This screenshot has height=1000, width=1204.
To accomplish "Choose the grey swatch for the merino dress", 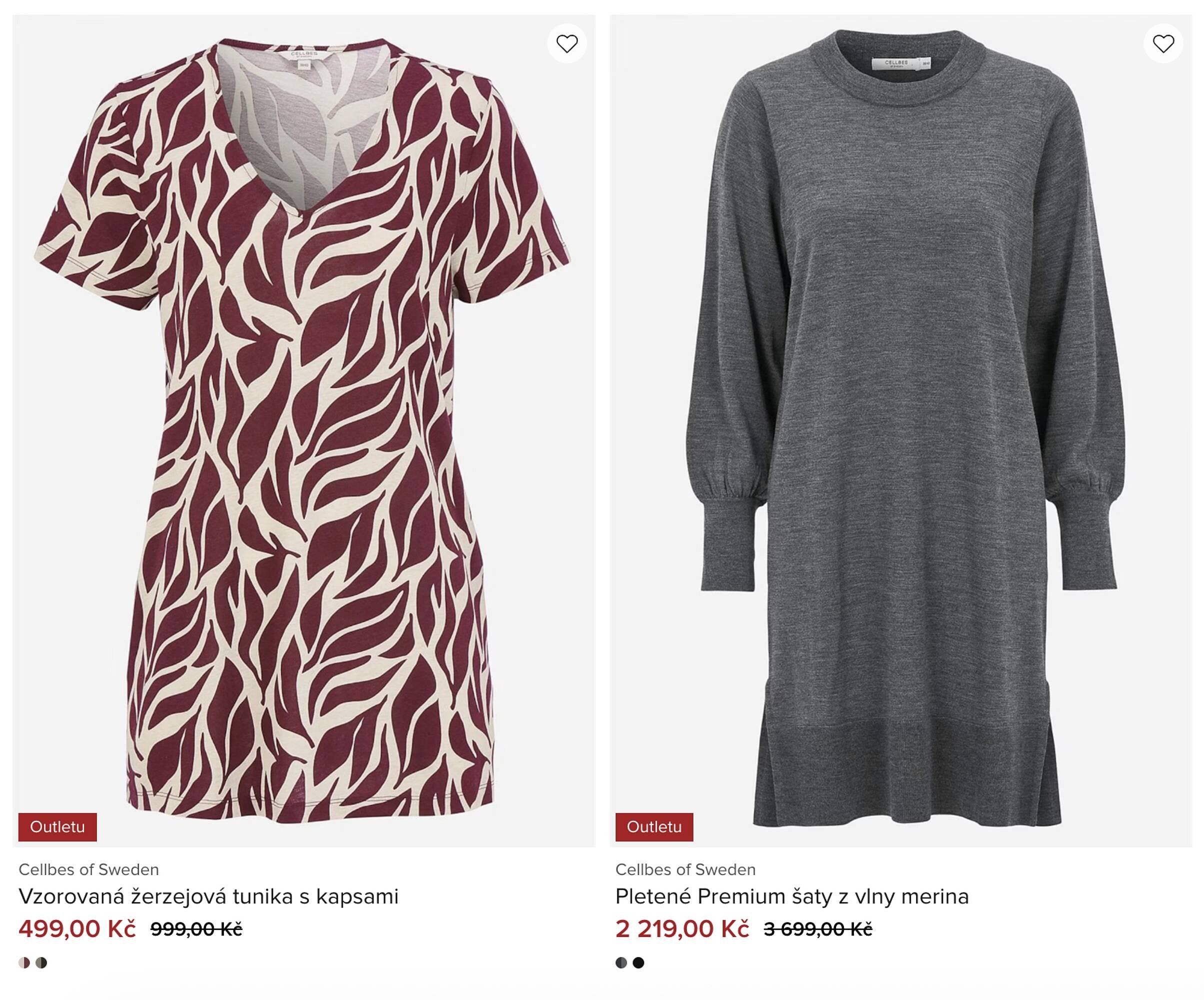I will pyautogui.click(x=621, y=962).
